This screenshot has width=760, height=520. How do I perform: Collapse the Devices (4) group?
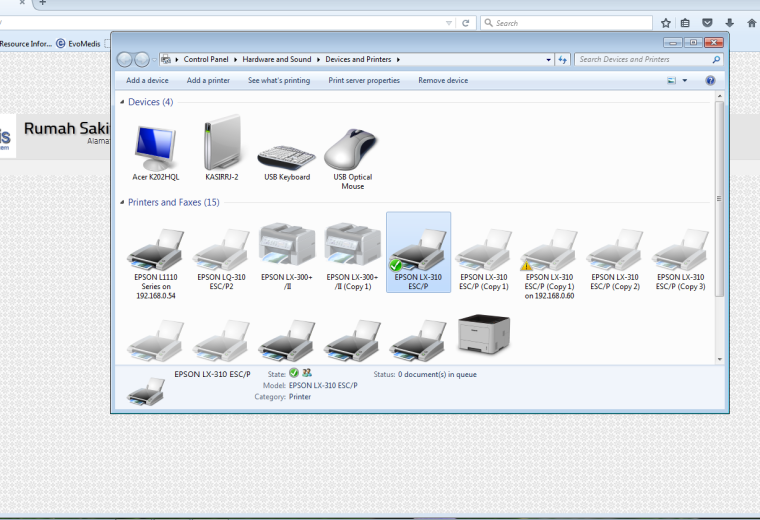[x=122, y=102]
